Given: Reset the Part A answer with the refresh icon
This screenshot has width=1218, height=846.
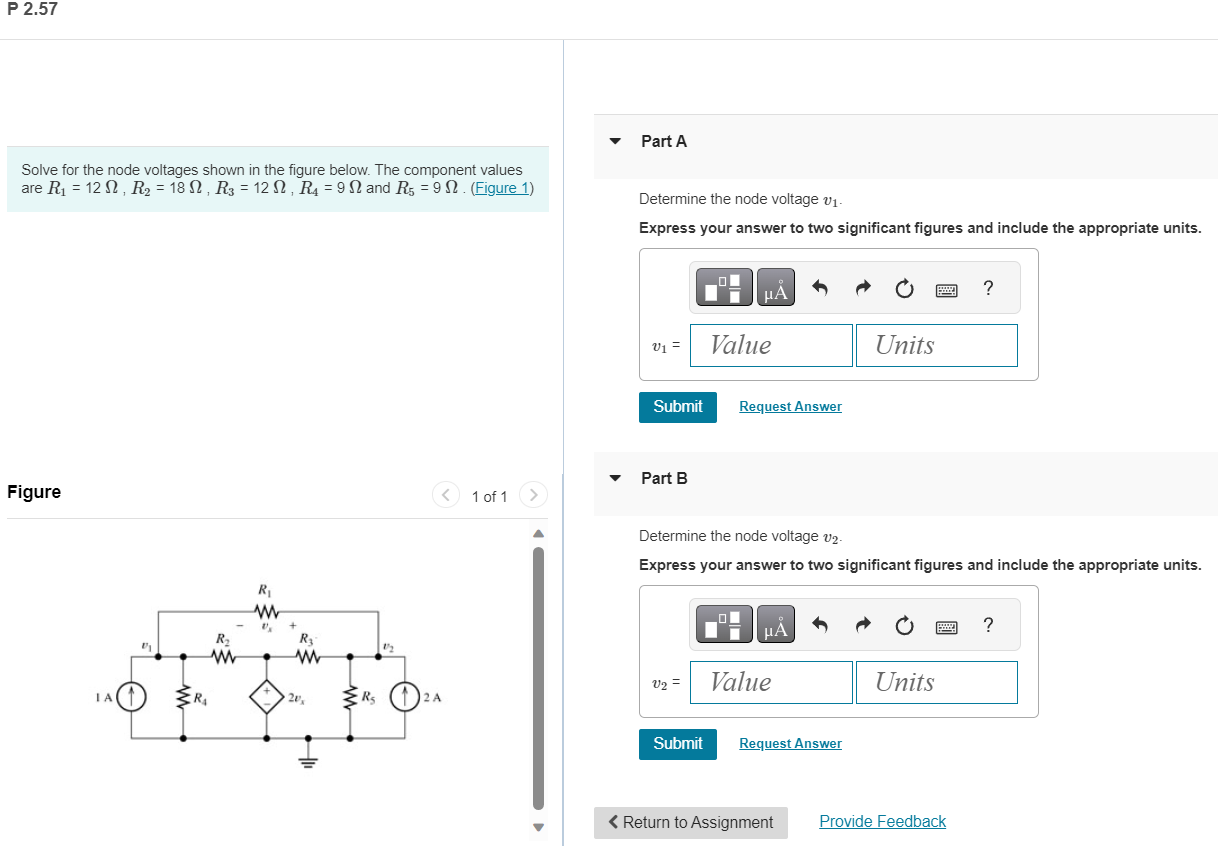Looking at the screenshot, I should [904, 287].
